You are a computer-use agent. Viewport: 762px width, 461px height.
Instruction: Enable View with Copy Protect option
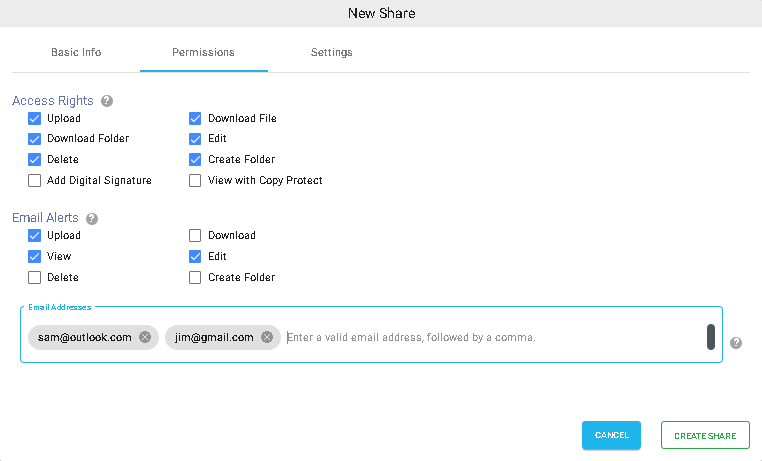click(195, 181)
